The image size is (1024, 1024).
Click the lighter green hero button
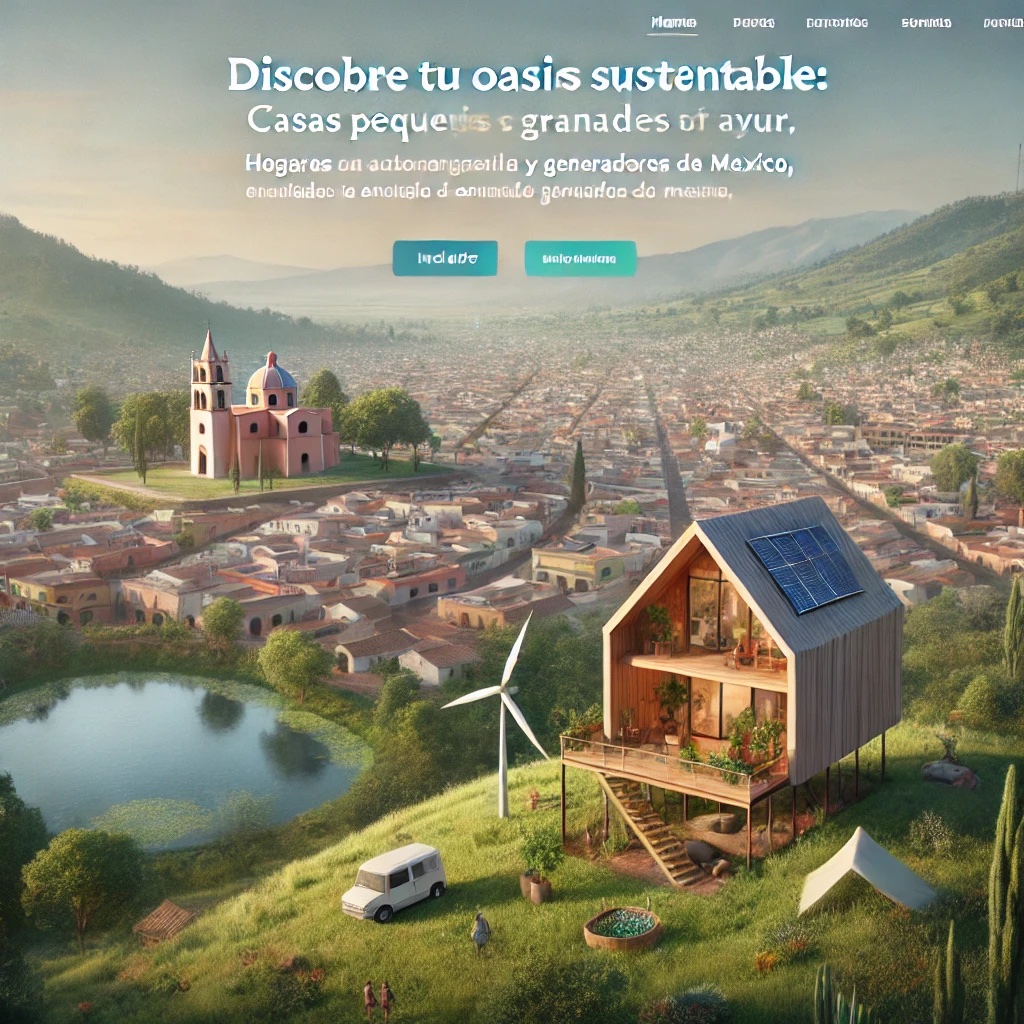[580, 259]
